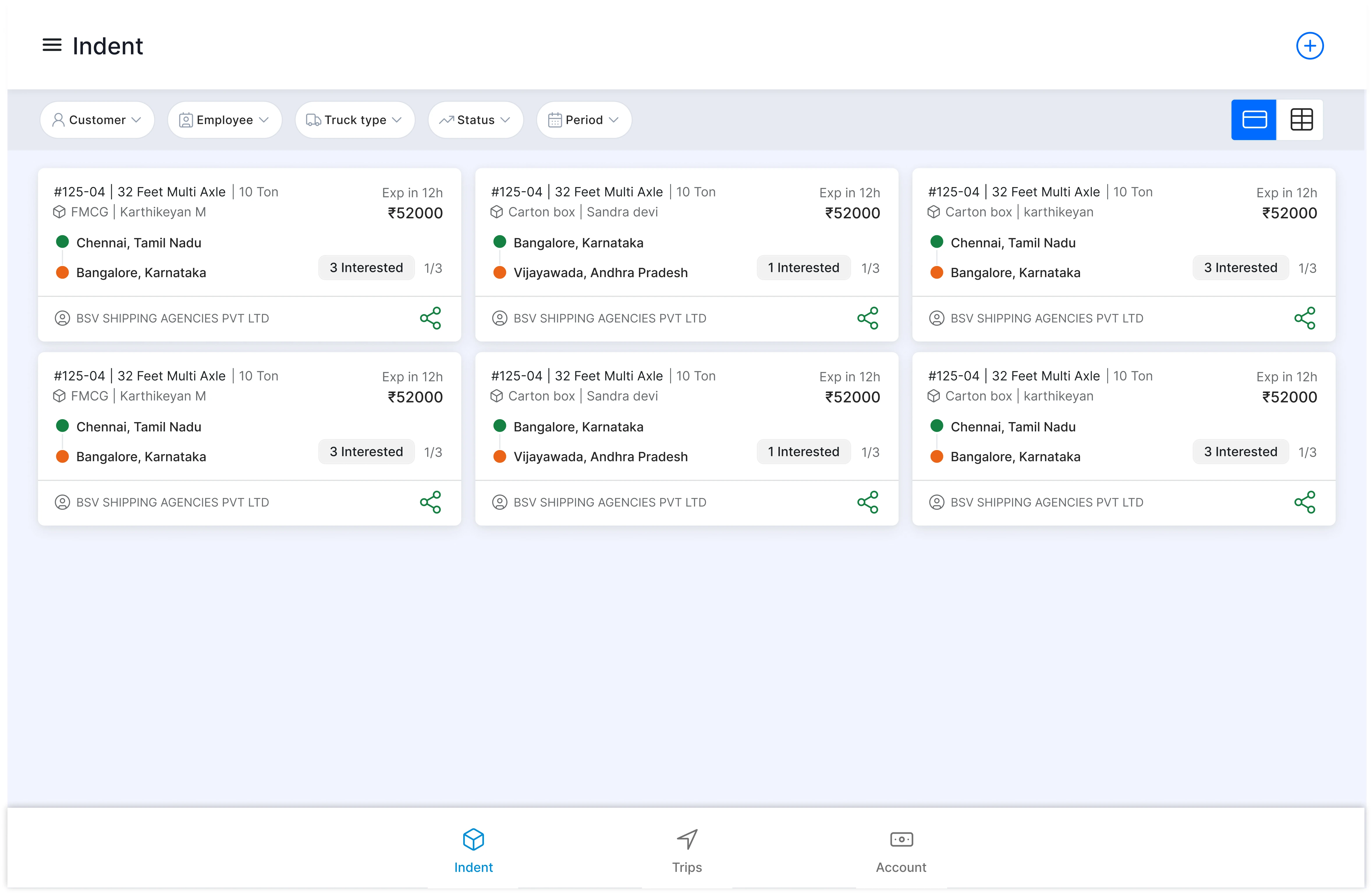Expand the Customer filter dropdown
Image resolution: width=1372 pixels, height=894 pixels.
(x=97, y=120)
